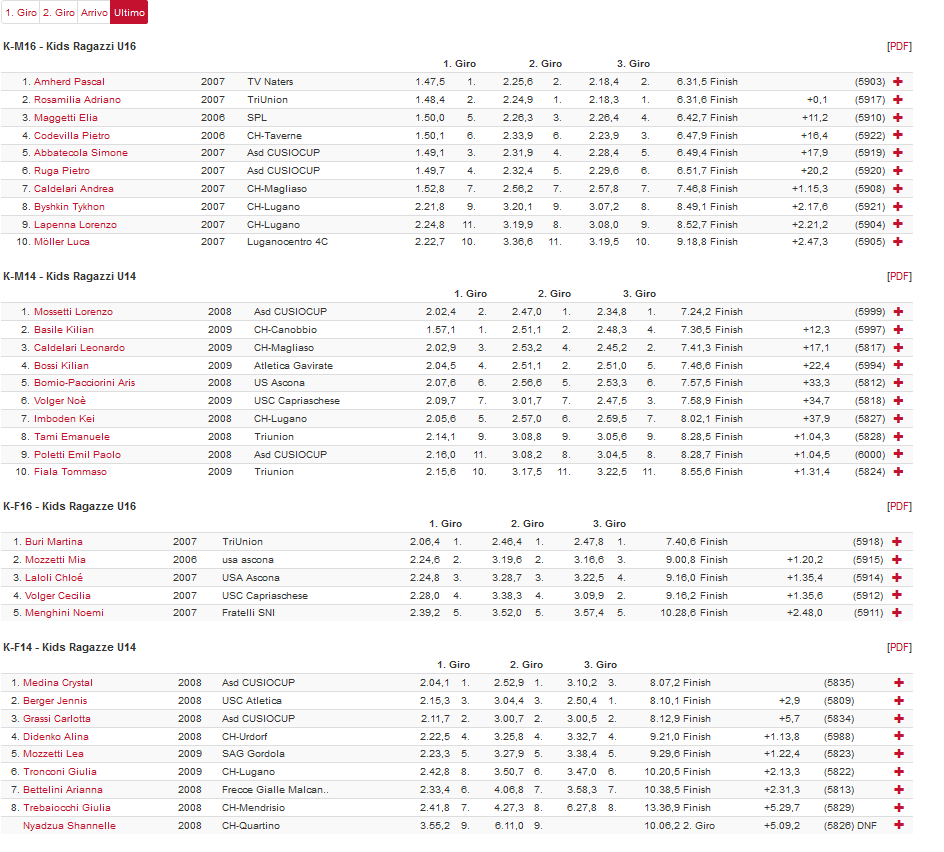Click plus icon in Bossi Kilian row
This screenshot has height=852, width=944.
click(x=897, y=366)
